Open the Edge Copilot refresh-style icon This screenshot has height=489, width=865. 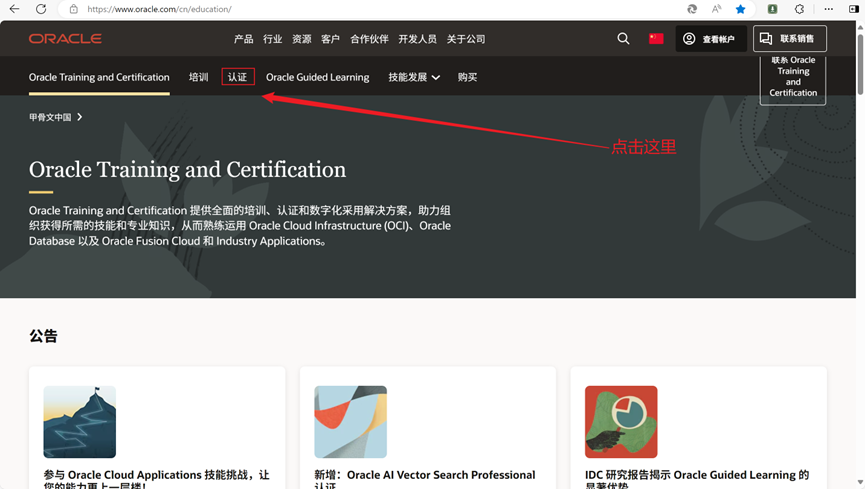coord(692,9)
